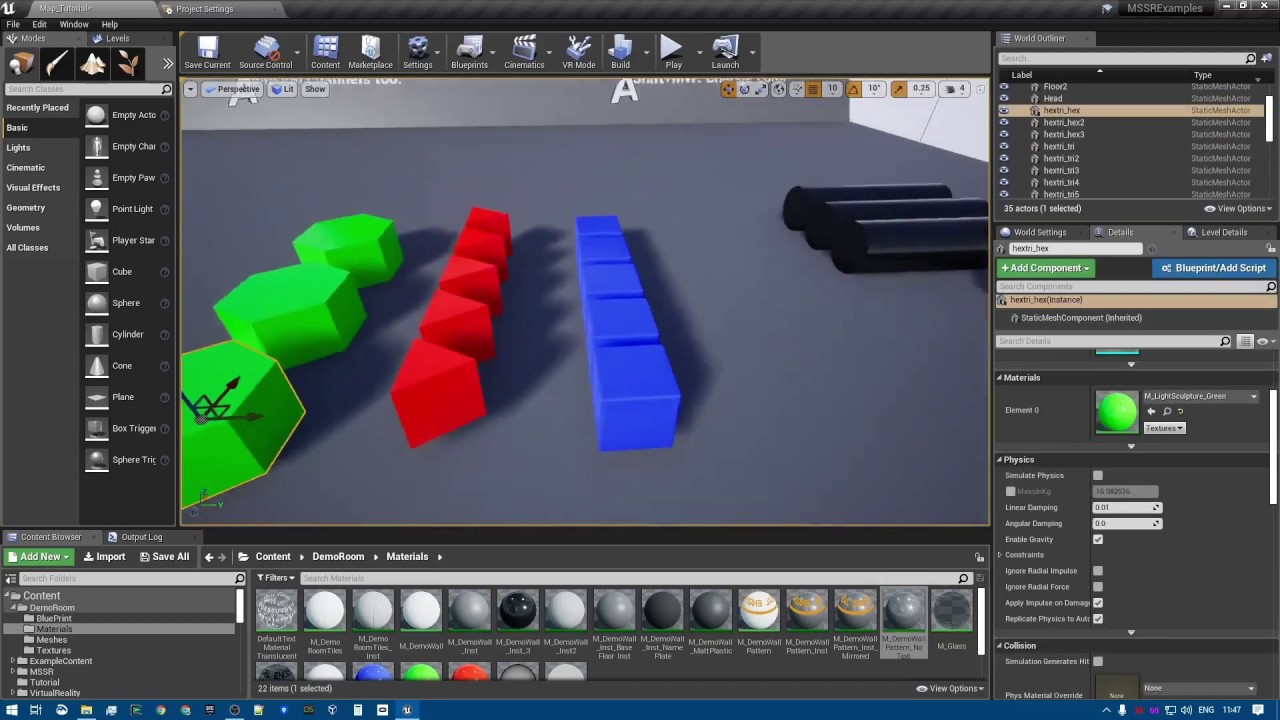The image size is (1280, 720).
Task: Open the viewport options dropdown arrow
Action: (x=190, y=89)
